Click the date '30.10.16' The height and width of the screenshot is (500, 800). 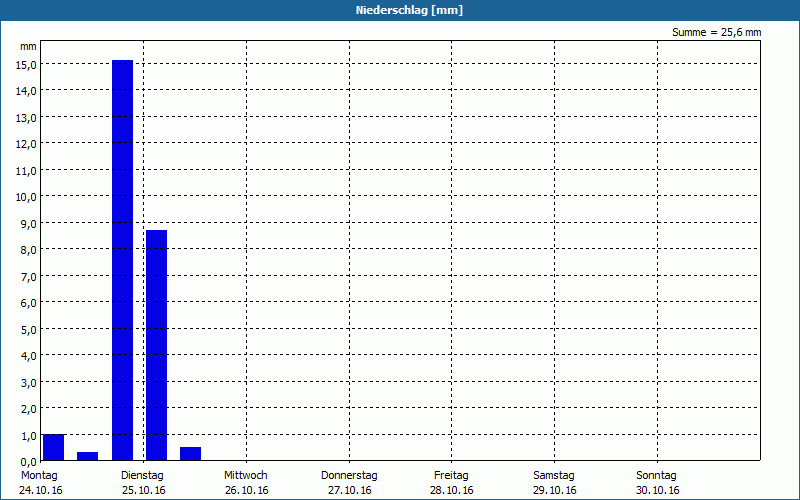click(658, 490)
